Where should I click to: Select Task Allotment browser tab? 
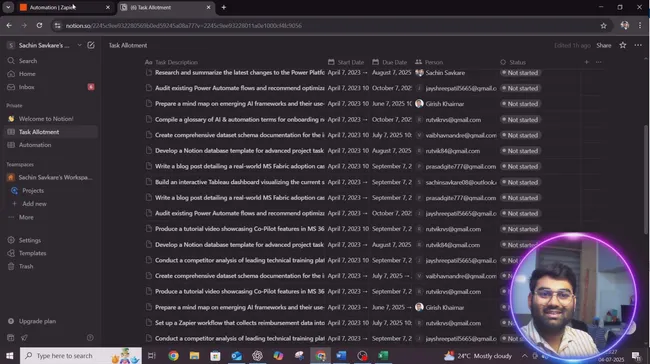(x=166, y=7)
